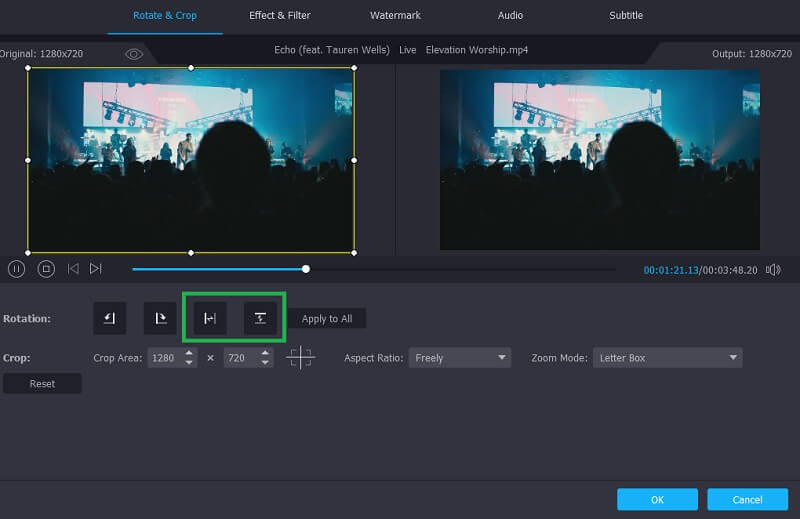Open the Aspect Ratio dropdown
This screenshot has height=519, width=800.
[459, 358]
